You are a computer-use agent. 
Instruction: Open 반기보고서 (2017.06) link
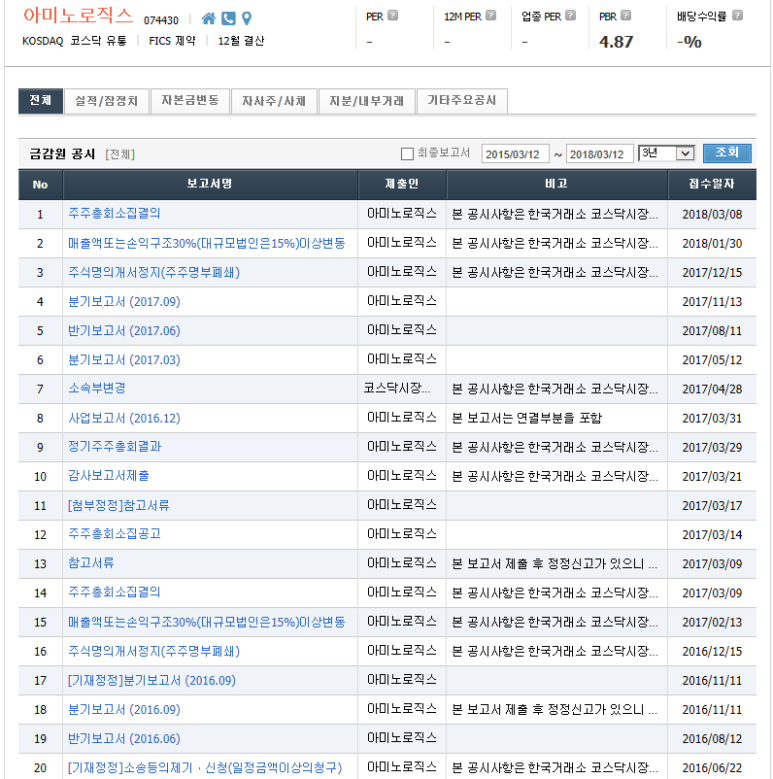pos(124,331)
